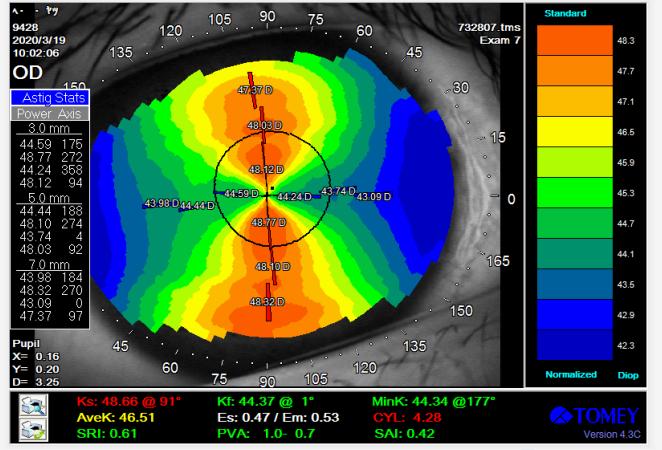Pick the 45.3 bright green scale swatch
Screen dimensions: 662x450
575,193
